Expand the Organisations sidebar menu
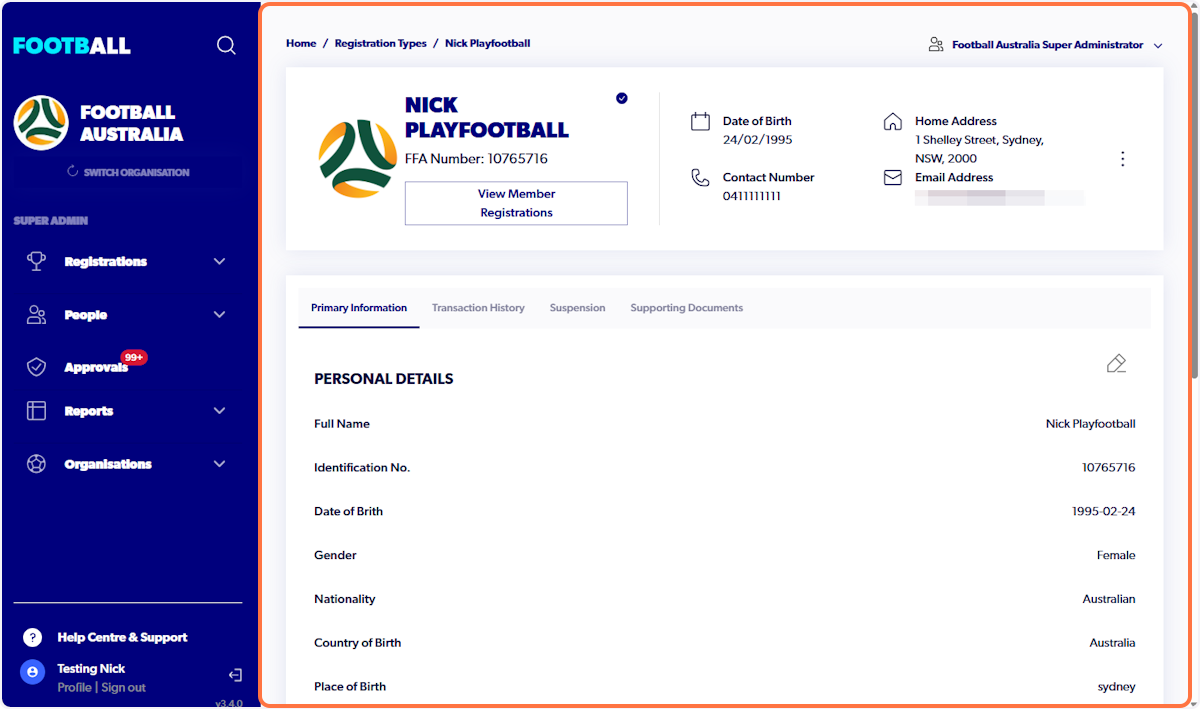This screenshot has width=1200, height=709. pos(219,463)
